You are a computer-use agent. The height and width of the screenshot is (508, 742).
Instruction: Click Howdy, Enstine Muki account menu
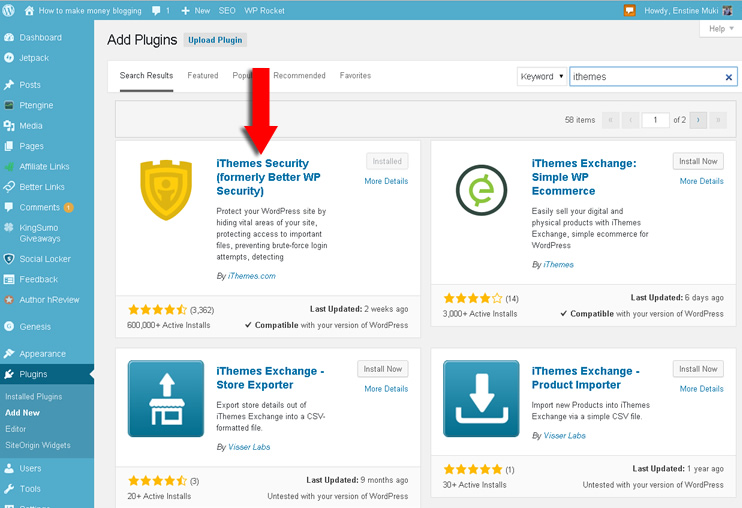pos(688,10)
